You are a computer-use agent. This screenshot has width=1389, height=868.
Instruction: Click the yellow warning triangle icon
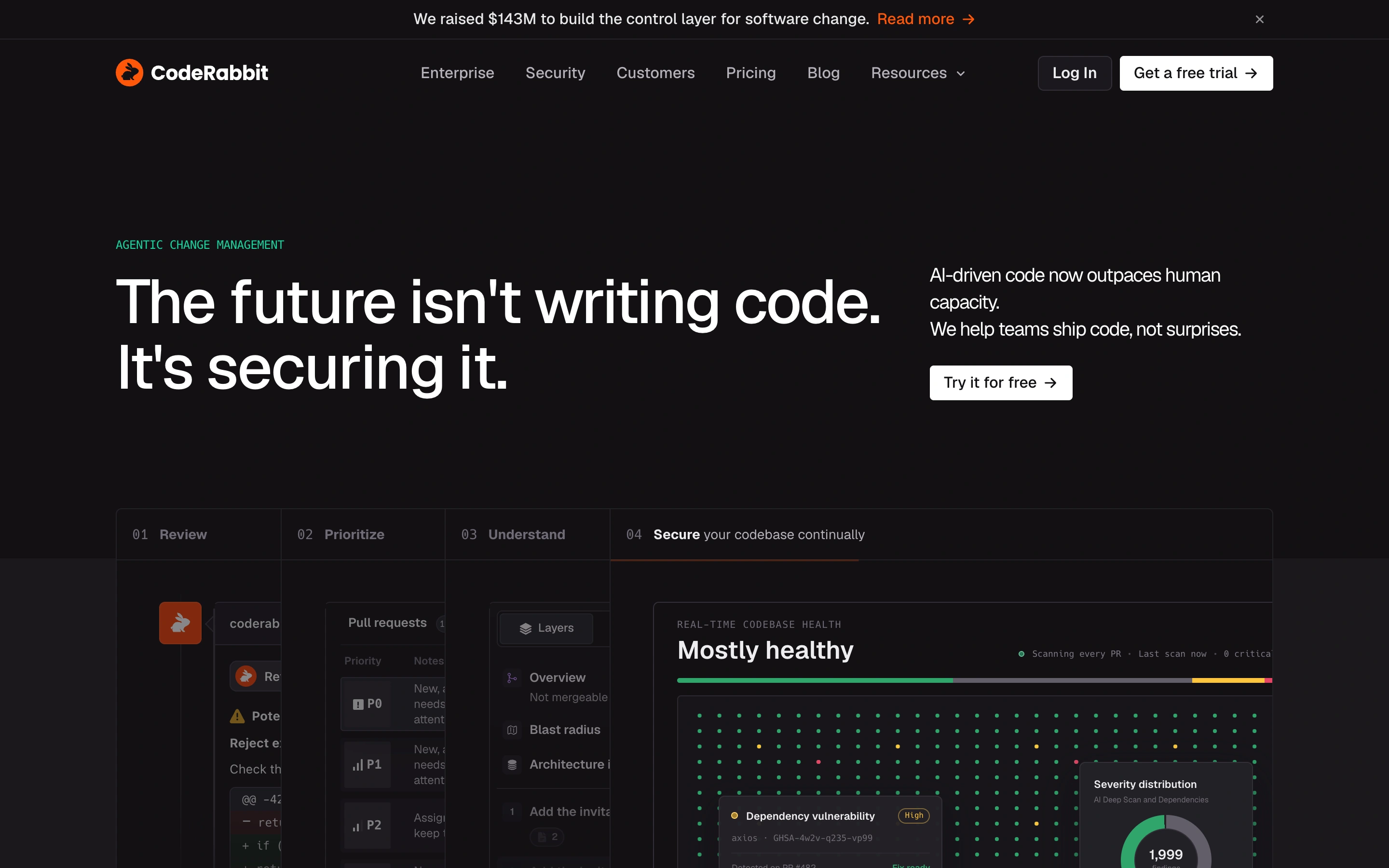coord(237,716)
